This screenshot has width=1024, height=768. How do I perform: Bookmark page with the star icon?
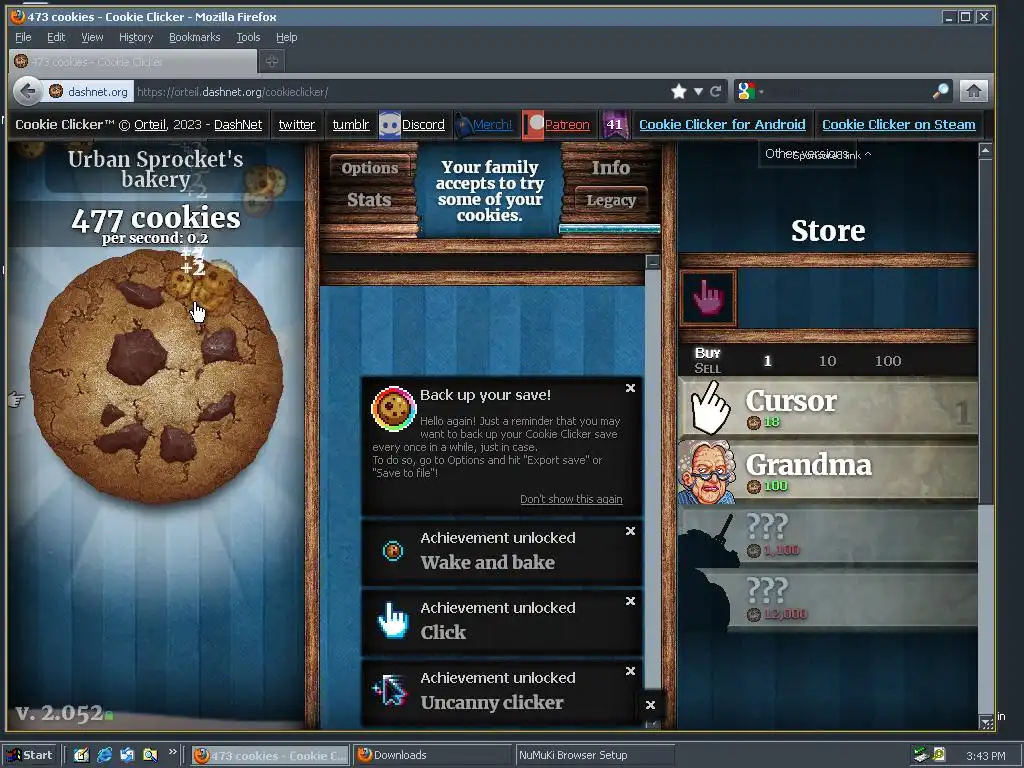(679, 91)
